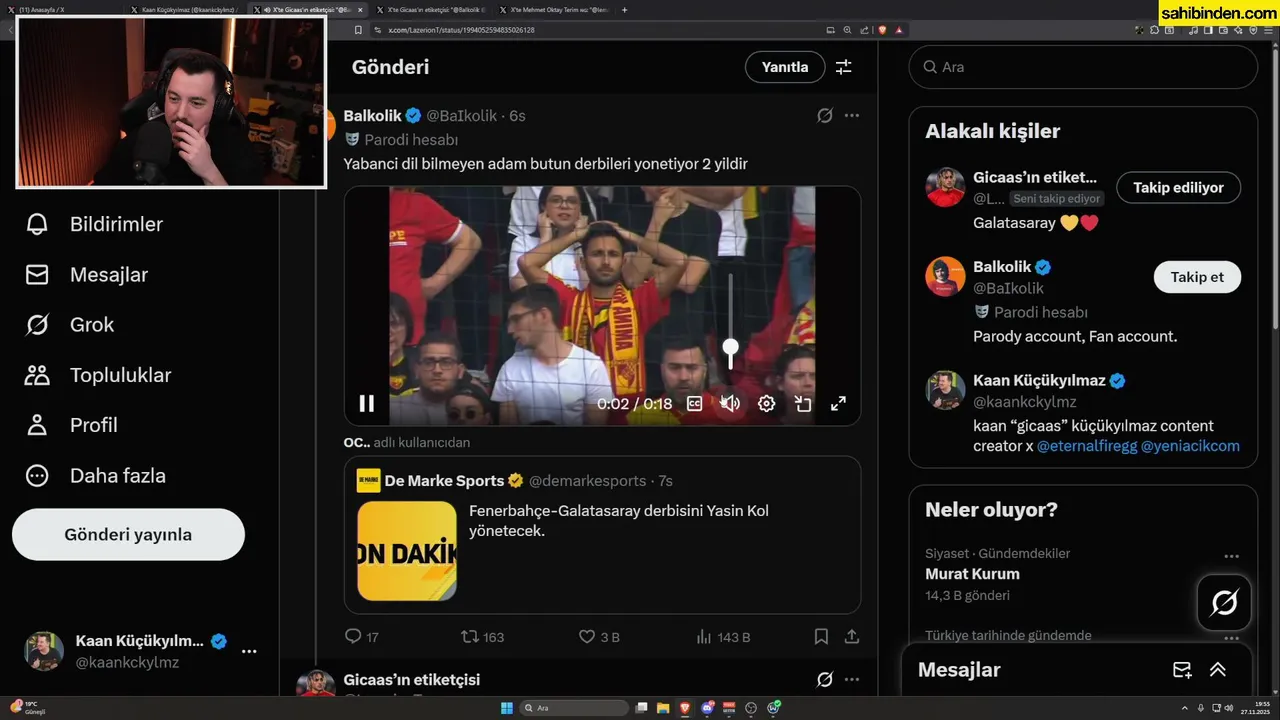Viewport: 1280px width, 720px height.
Task: Expand video to fullscreen
Action: 838,403
